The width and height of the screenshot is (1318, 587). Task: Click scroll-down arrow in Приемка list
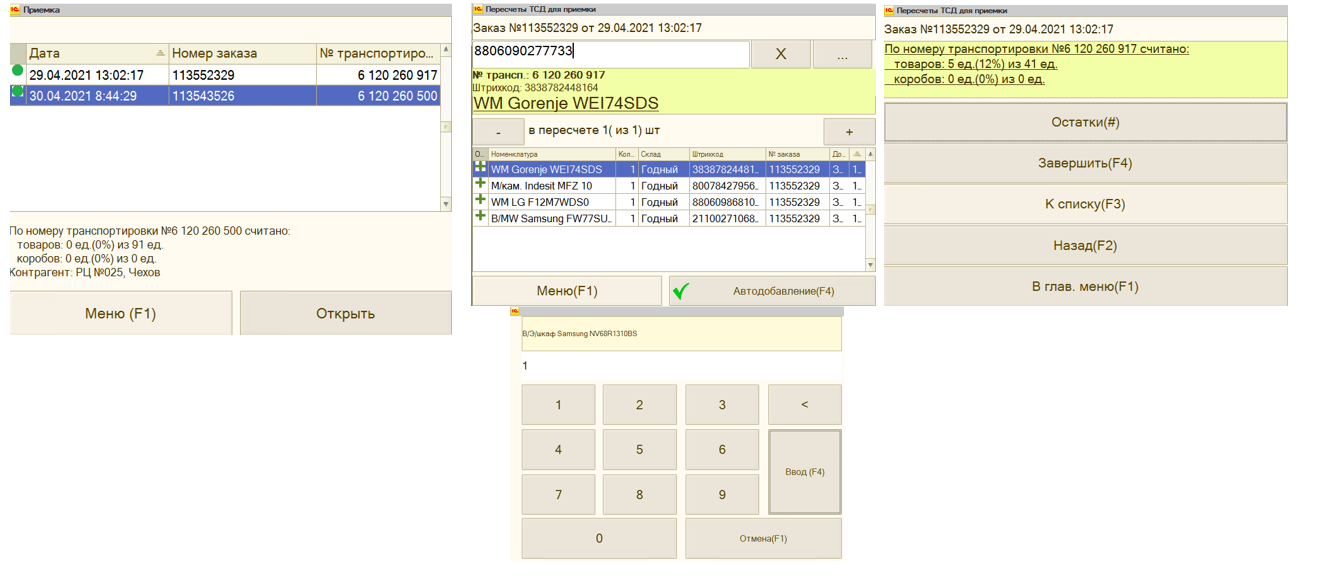[446, 204]
